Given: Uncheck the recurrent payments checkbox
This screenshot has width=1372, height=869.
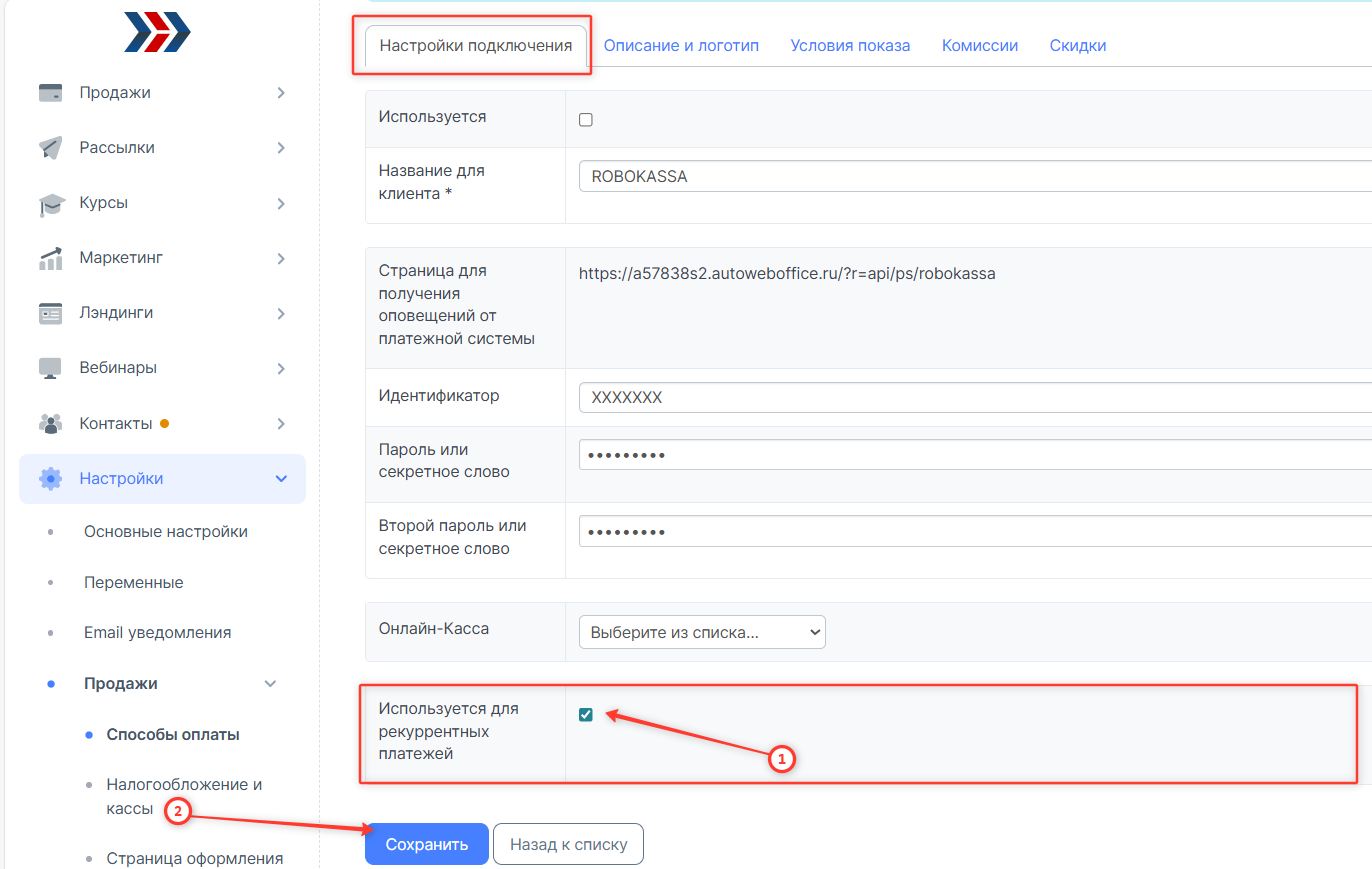Looking at the screenshot, I should (586, 714).
